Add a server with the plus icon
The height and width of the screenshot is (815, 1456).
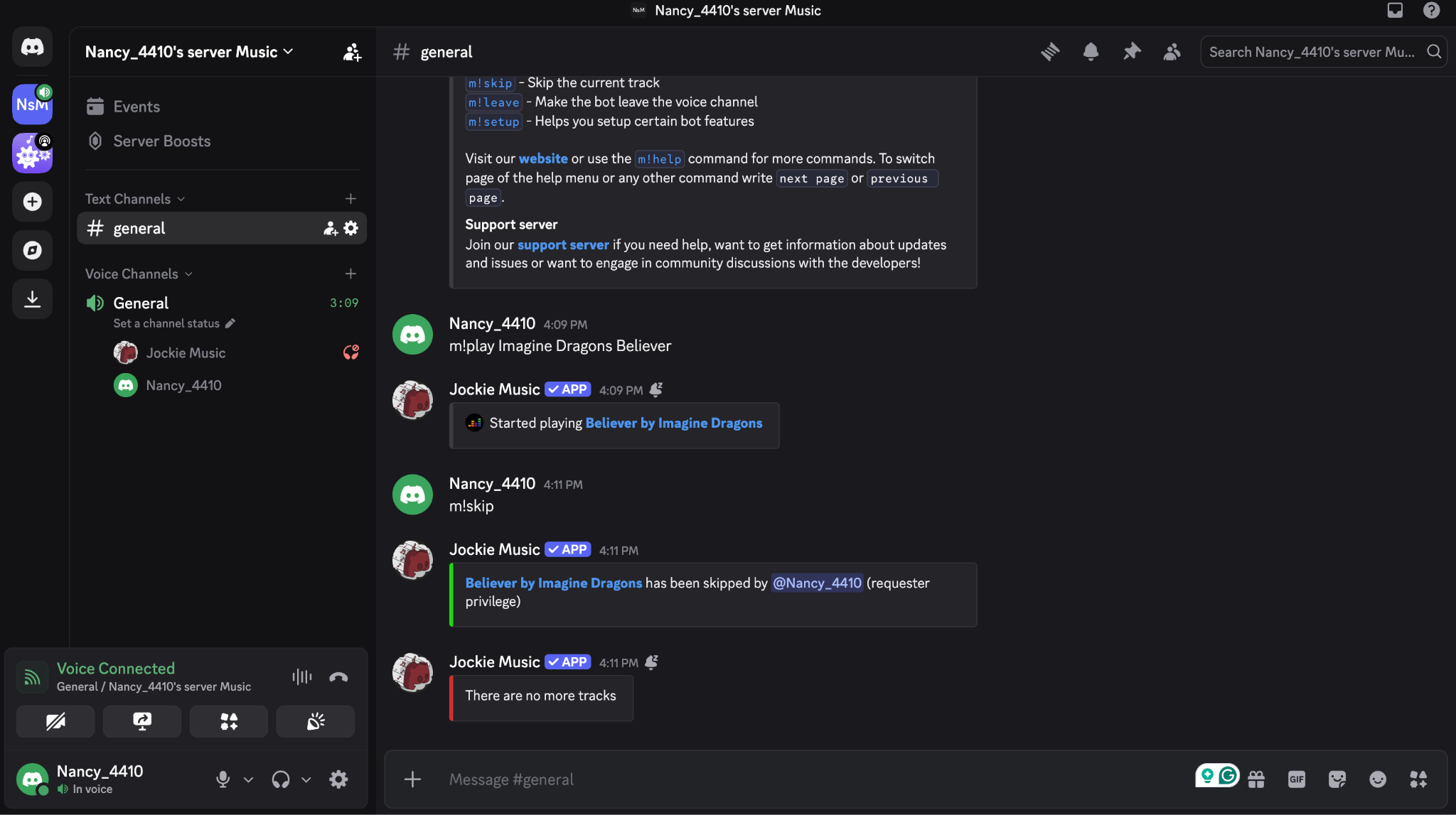tap(32, 202)
